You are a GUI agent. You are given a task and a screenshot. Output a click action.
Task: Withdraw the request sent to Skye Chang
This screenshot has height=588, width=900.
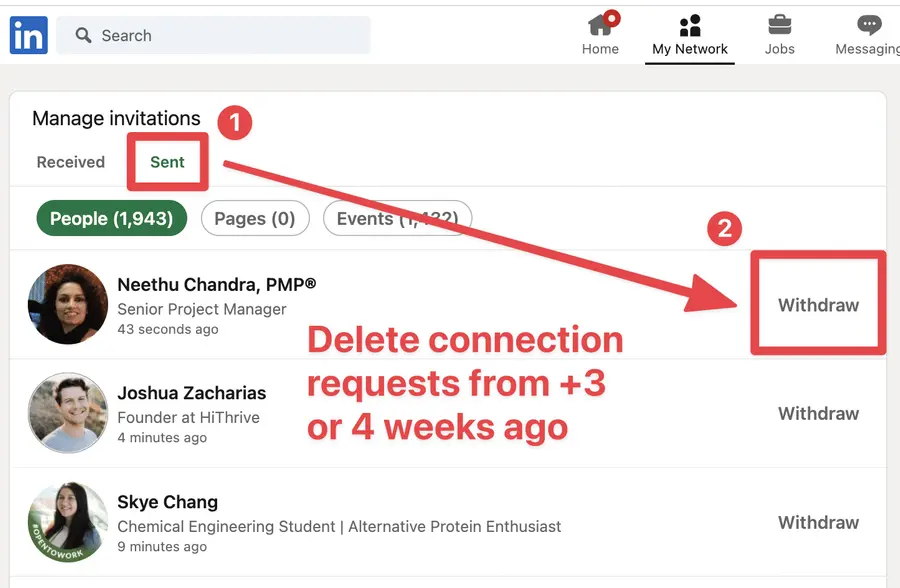818,522
